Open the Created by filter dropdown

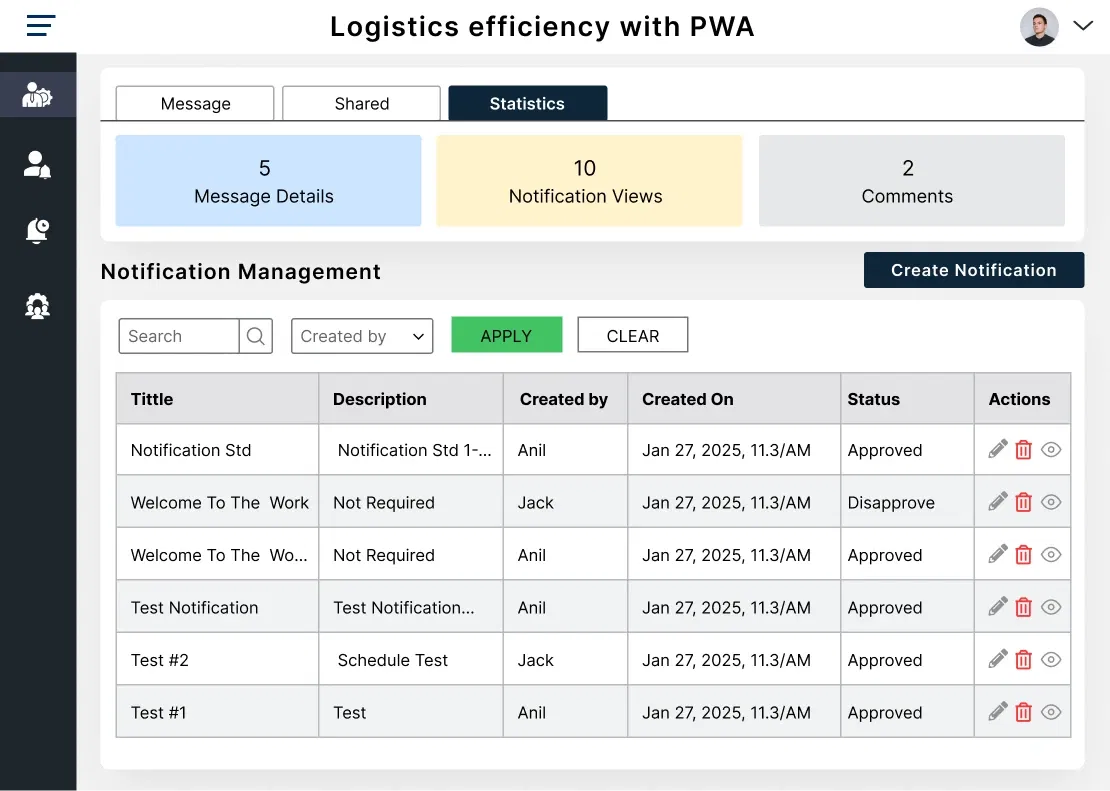click(361, 335)
